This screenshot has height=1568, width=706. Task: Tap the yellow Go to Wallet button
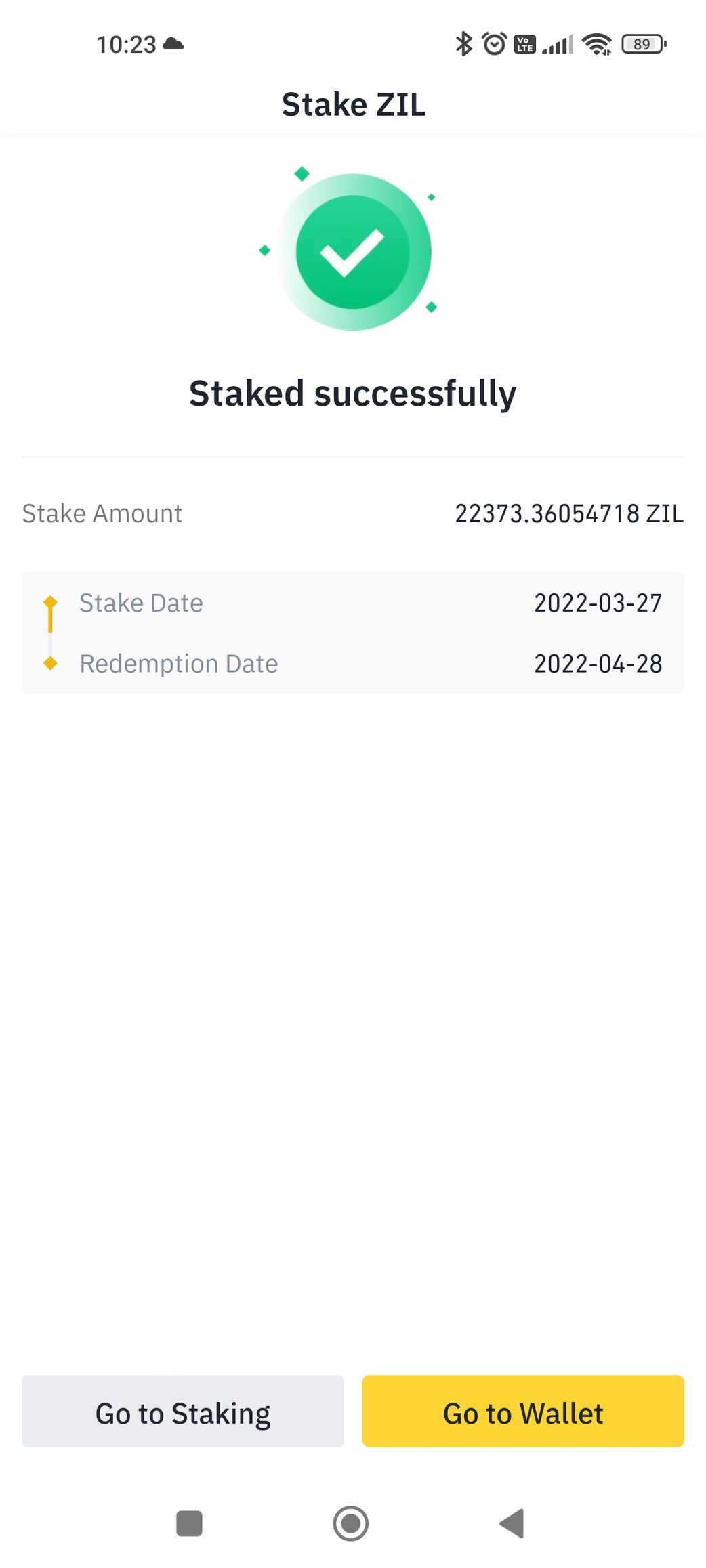[523, 1412]
